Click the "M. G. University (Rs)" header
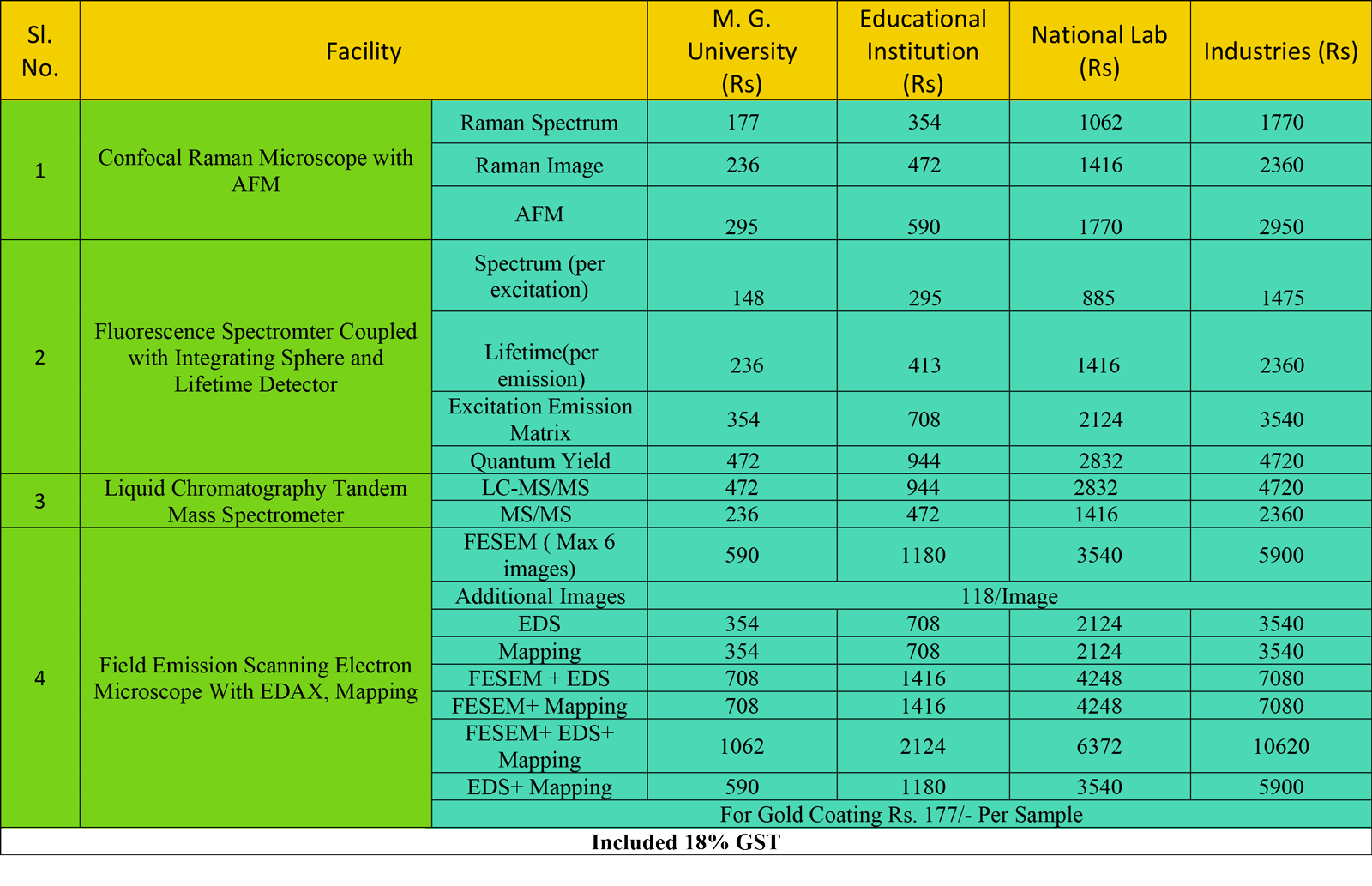The image size is (1372, 886). (x=743, y=51)
